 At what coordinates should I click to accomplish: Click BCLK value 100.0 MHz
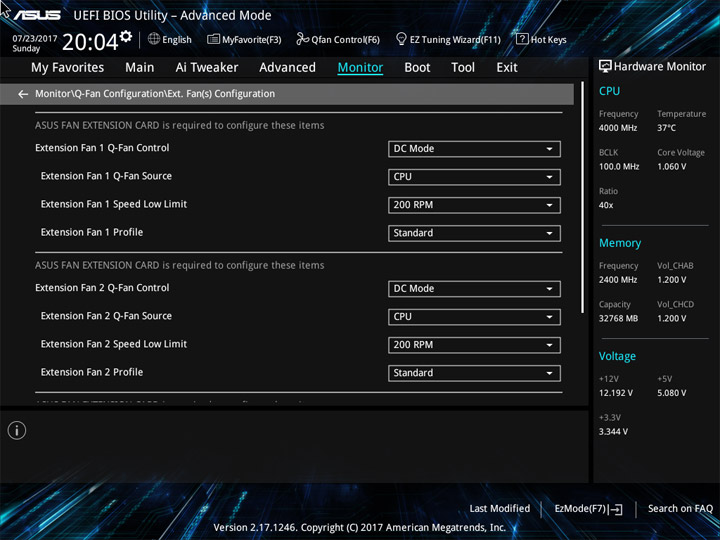click(619, 167)
